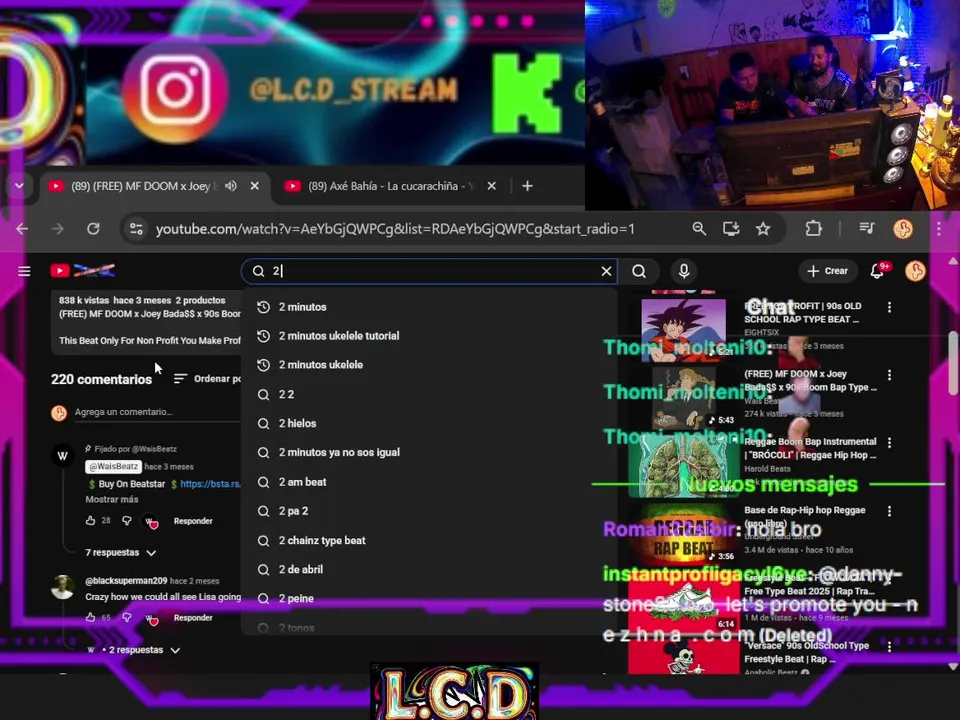Open more options for Reggae Boom Bap BRÓCOLI
Screen dimensions: 960x720
pyautogui.click(x=889, y=443)
